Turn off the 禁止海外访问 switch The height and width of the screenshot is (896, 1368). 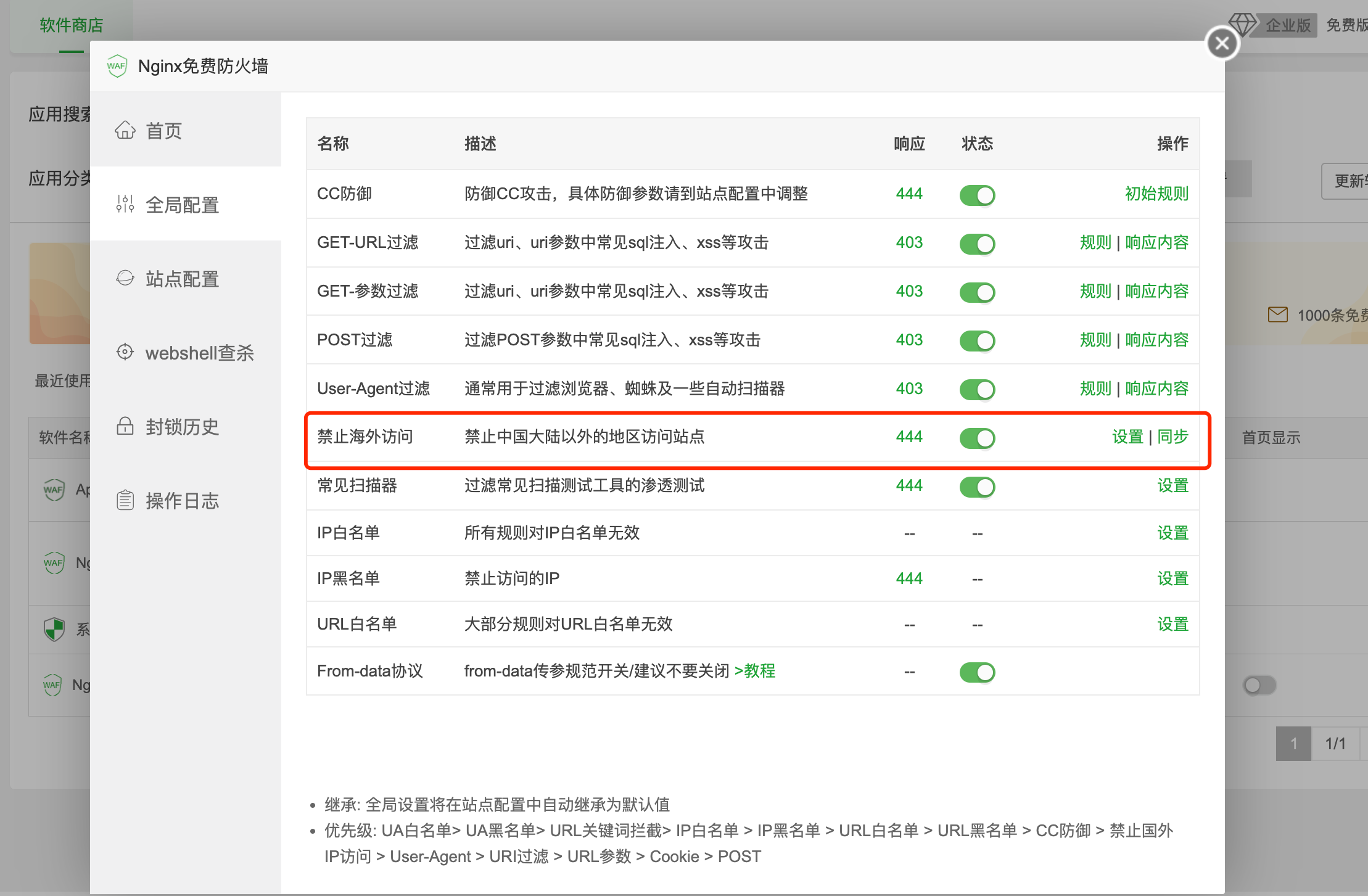pyautogui.click(x=978, y=438)
